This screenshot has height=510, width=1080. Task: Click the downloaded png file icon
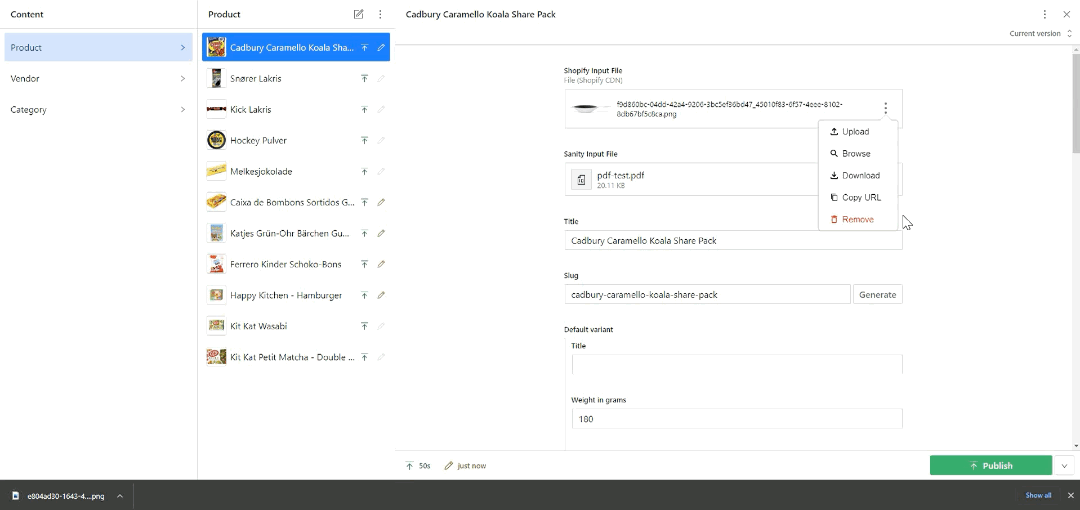point(16,496)
